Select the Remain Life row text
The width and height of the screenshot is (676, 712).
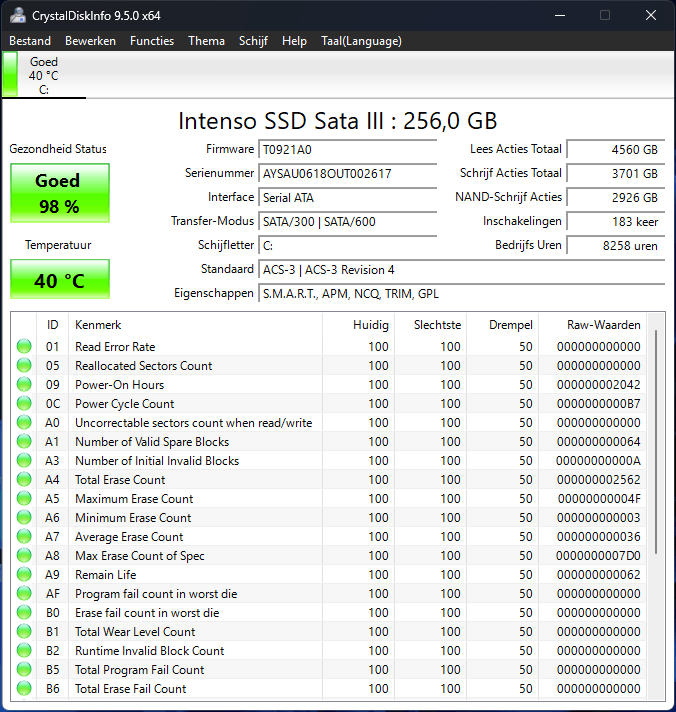coord(105,575)
